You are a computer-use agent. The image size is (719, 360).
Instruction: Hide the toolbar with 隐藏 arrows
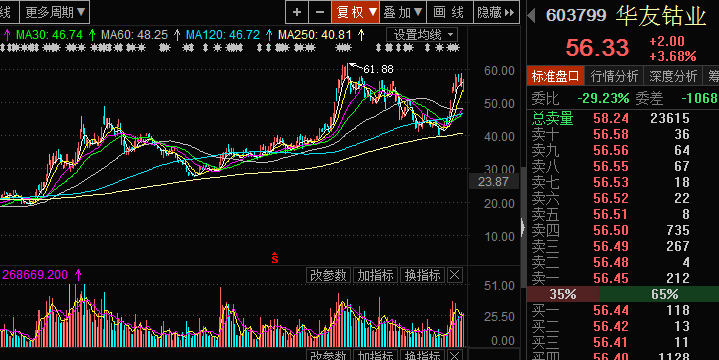pos(496,12)
